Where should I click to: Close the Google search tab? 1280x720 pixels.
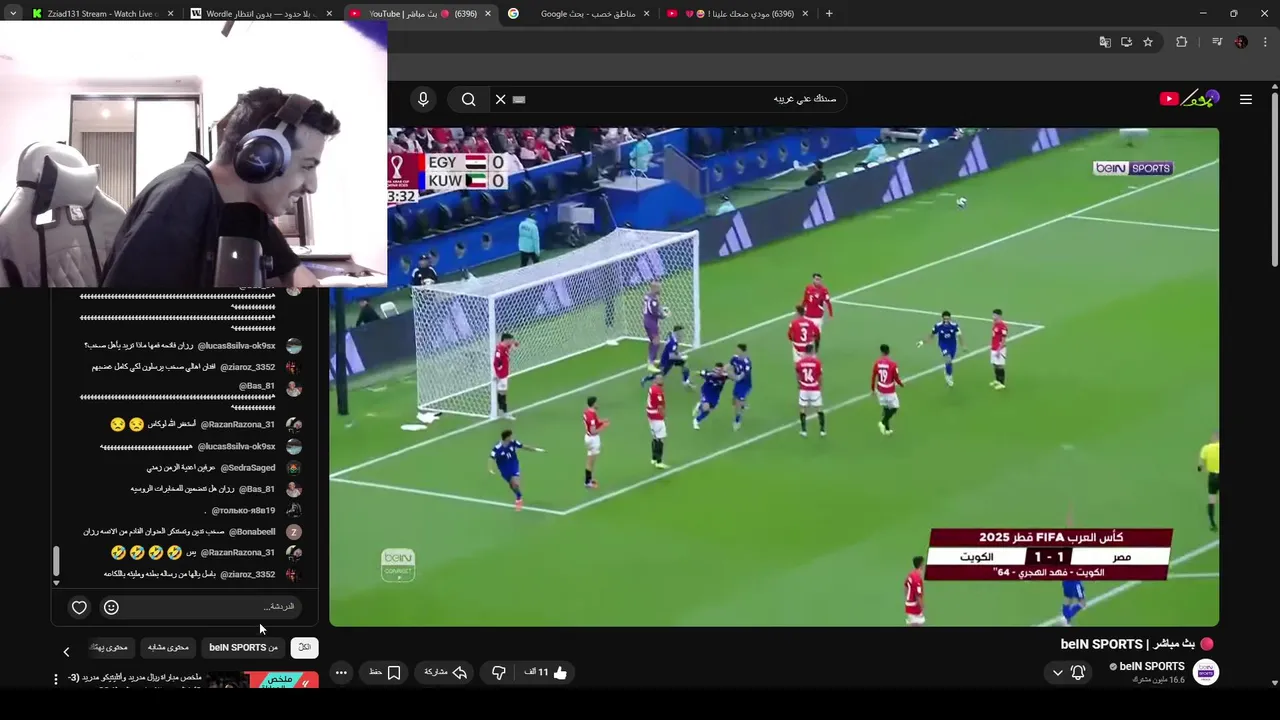pyautogui.click(x=647, y=14)
